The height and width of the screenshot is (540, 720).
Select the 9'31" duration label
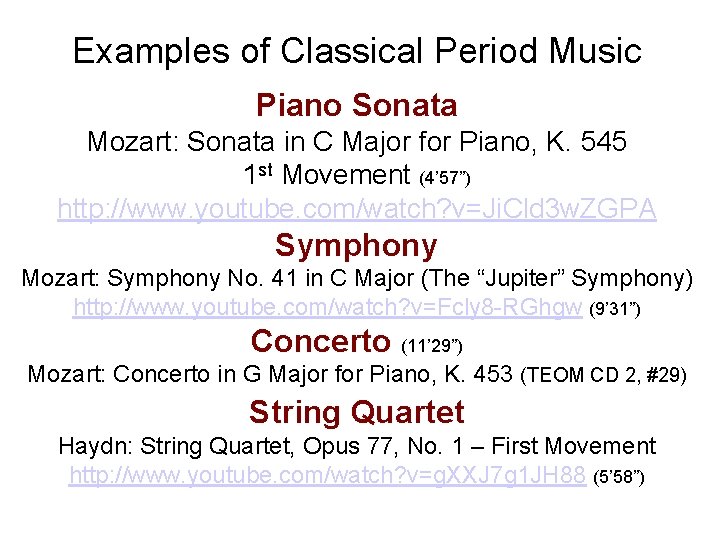[x=615, y=309]
